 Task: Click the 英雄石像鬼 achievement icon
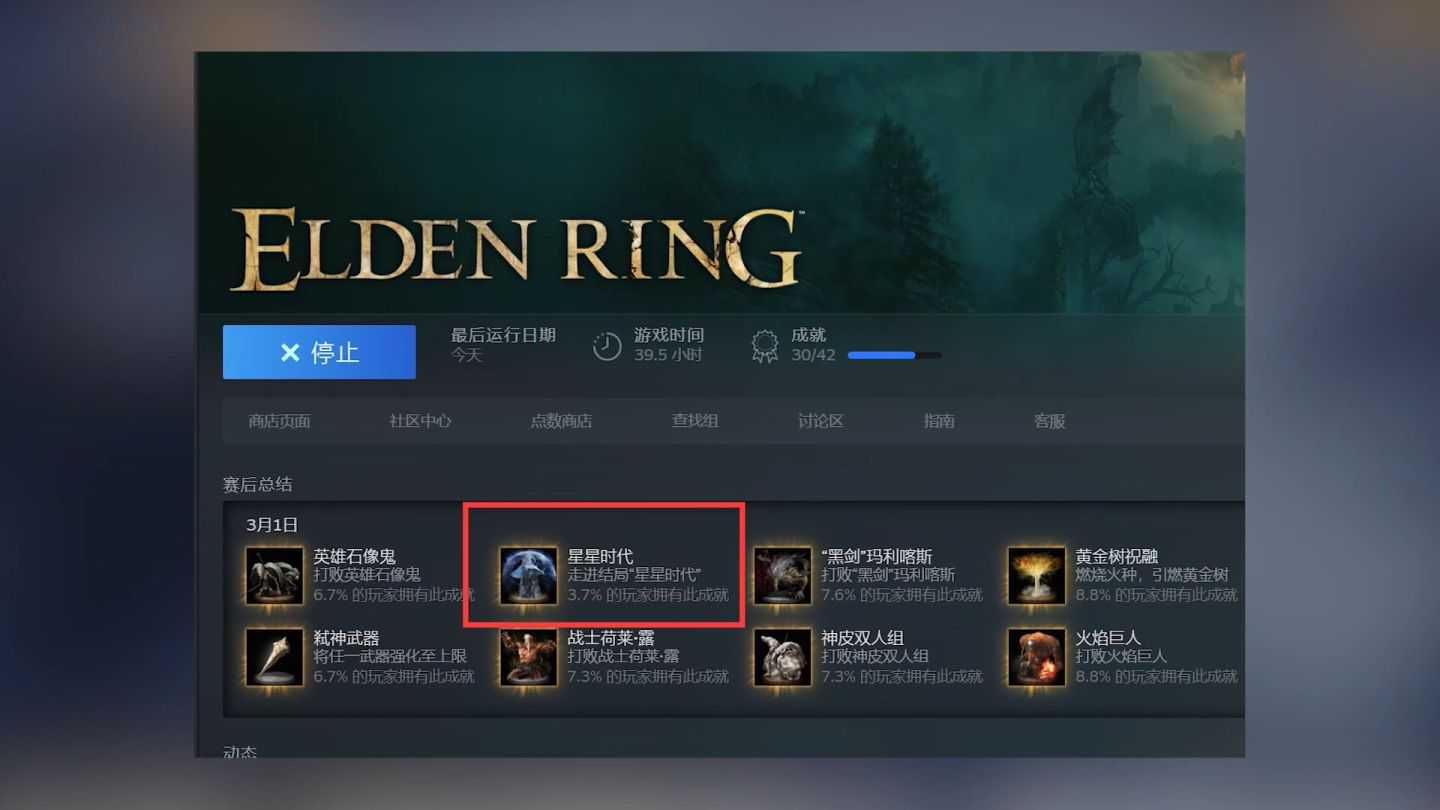coord(274,576)
